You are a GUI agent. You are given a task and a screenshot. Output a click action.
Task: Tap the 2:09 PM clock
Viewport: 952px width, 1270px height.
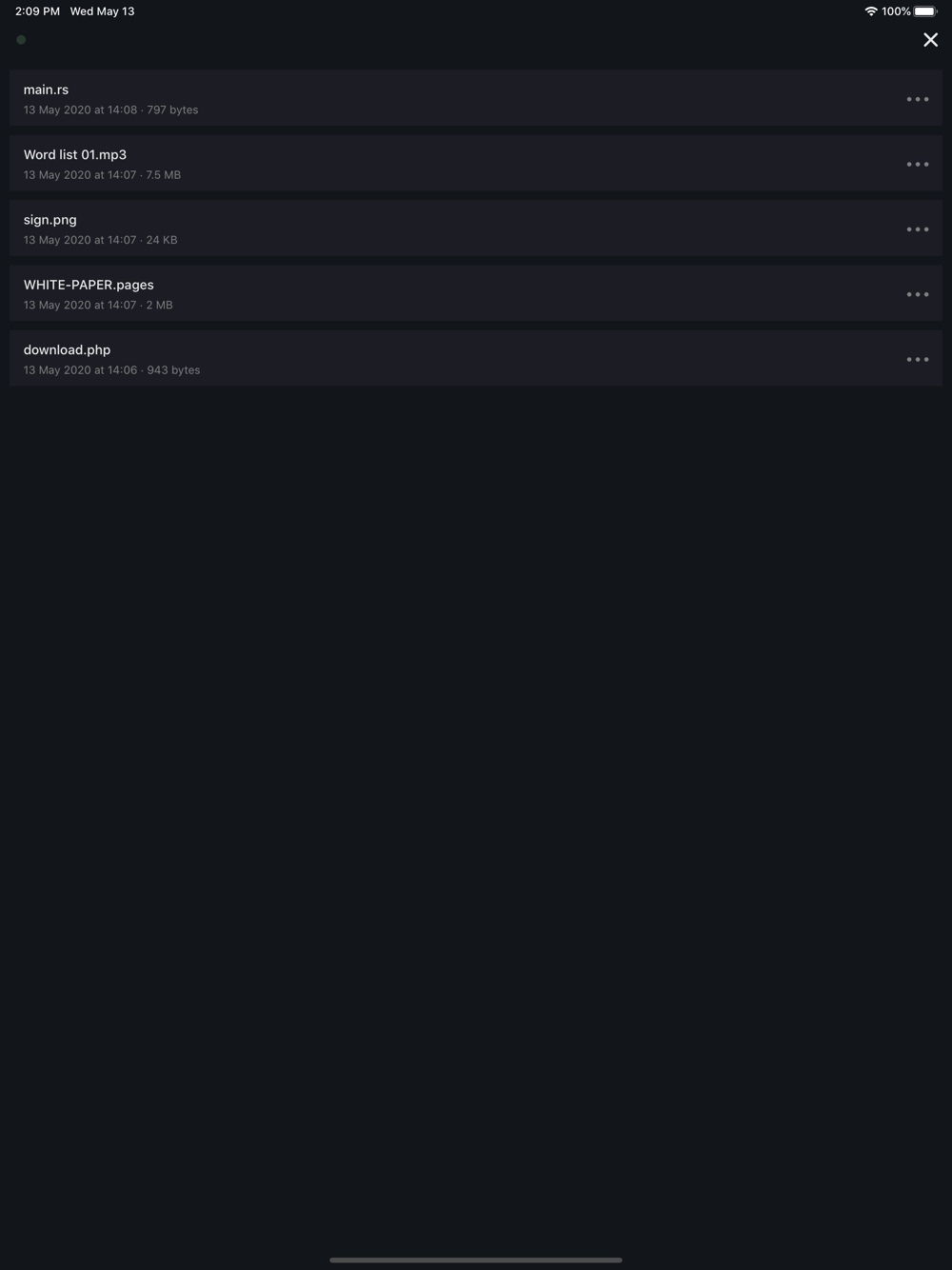point(37,11)
